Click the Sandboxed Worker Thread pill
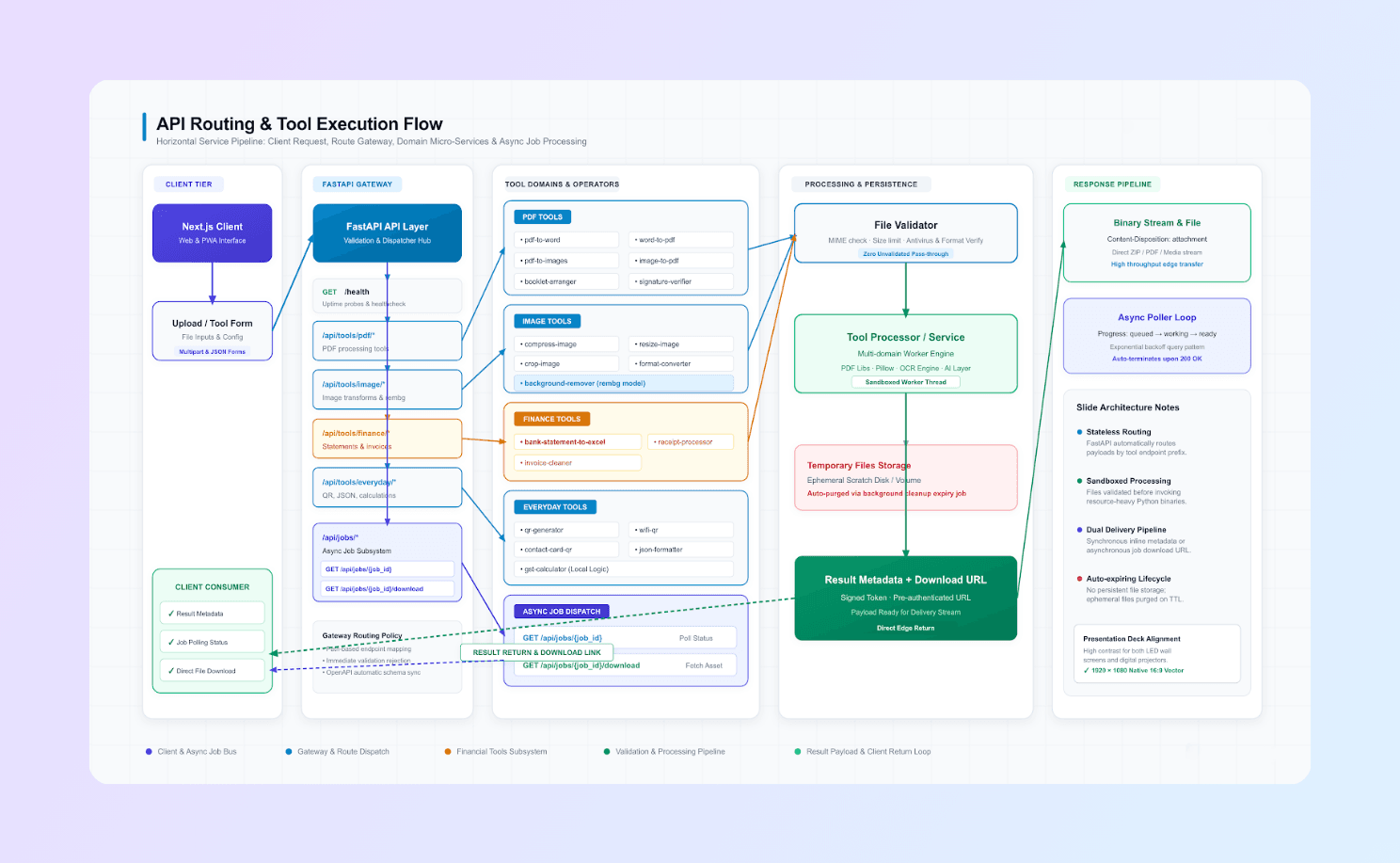Image resolution: width=1400 pixels, height=863 pixels. pos(906,382)
